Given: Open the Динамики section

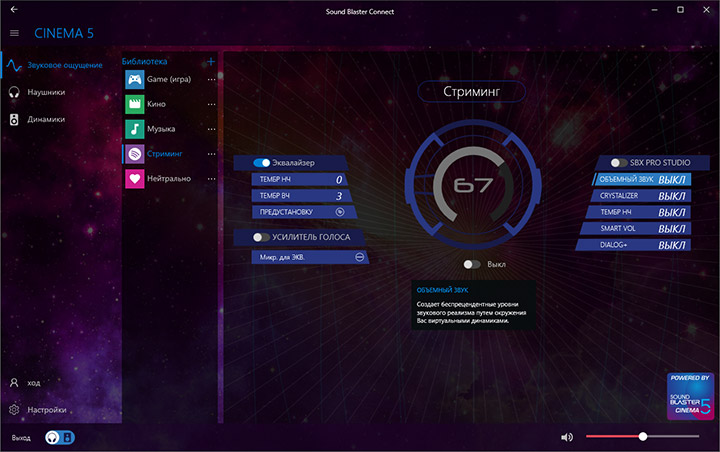Looking at the screenshot, I should pos(46,119).
